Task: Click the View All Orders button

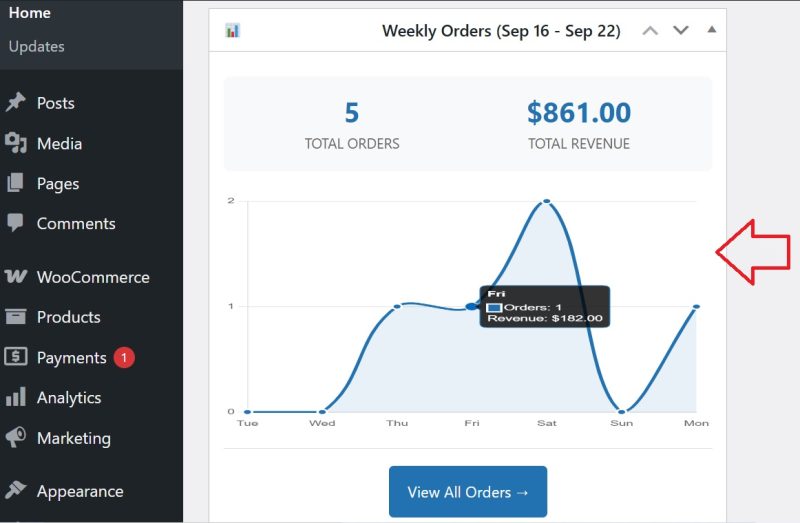Action: pyautogui.click(x=468, y=492)
